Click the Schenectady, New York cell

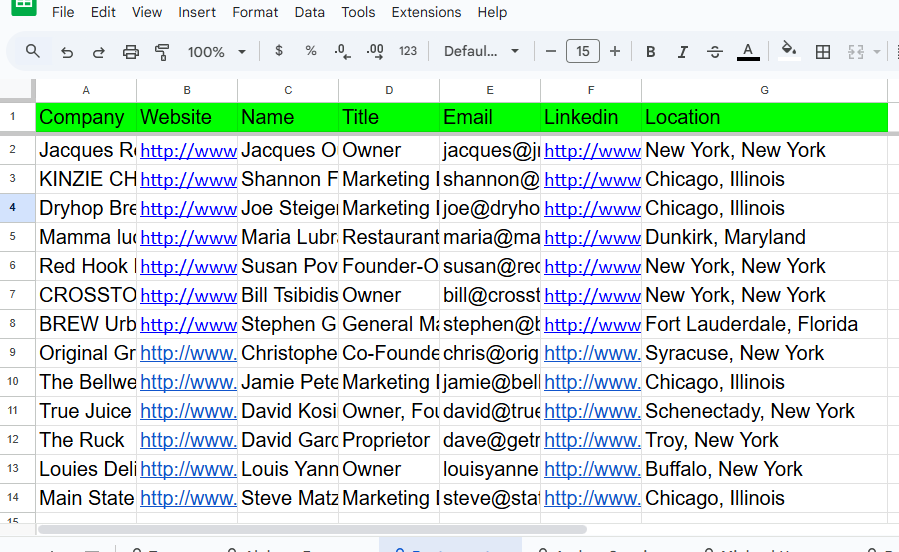click(x=764, y=410)
